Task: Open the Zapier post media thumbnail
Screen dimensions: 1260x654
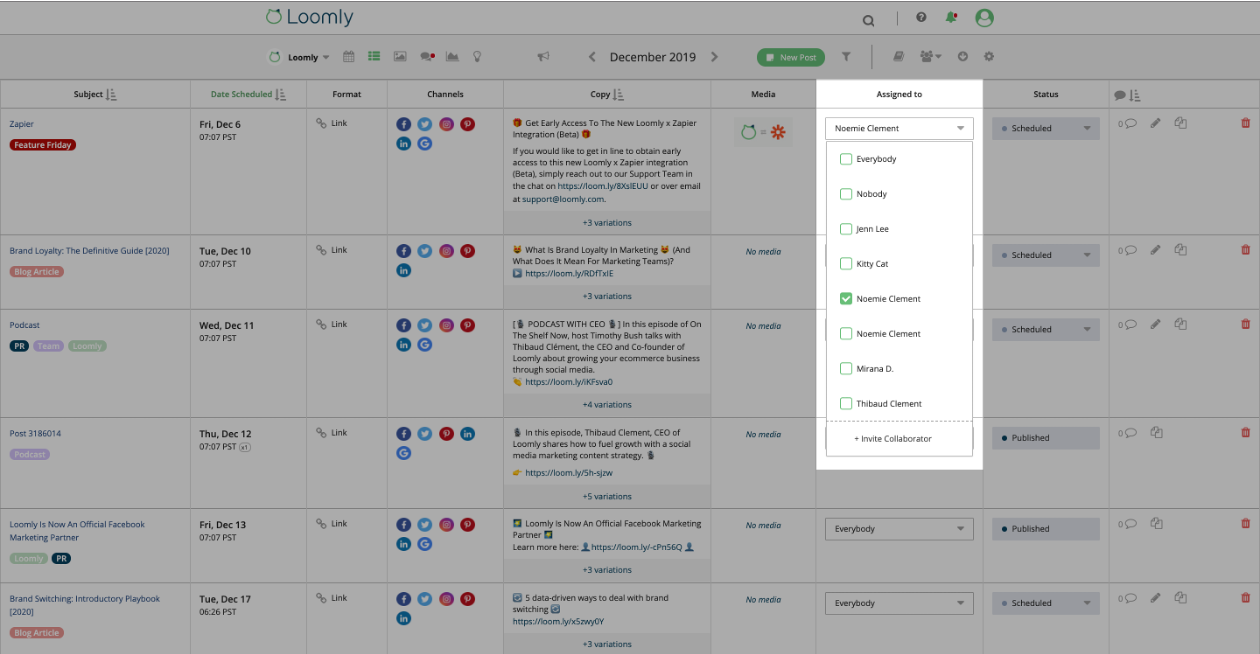Action: (x=763, y=131)
